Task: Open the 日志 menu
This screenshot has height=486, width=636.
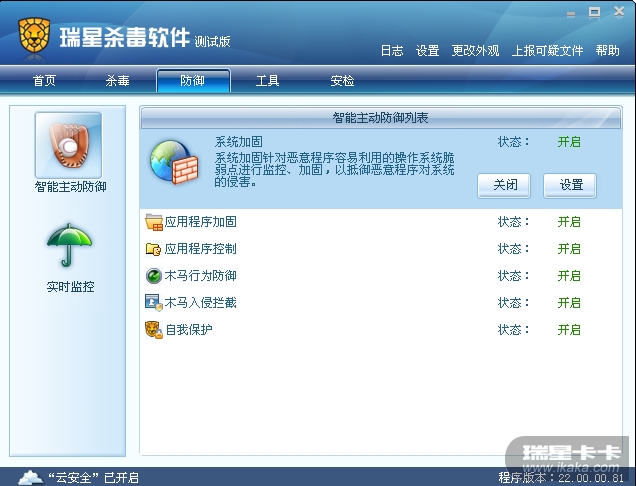Action: [392, 51]
